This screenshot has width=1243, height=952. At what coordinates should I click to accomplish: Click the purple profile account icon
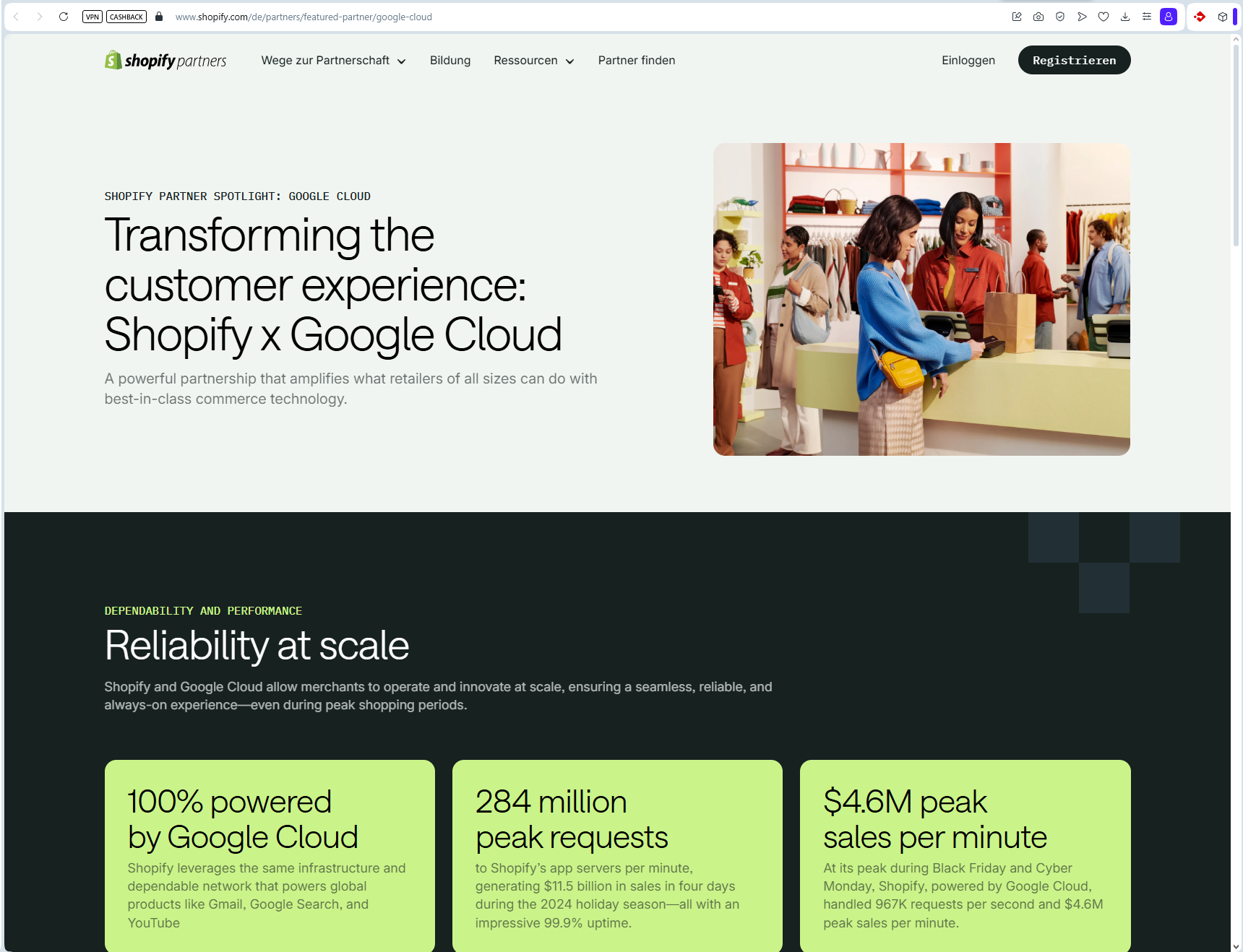1169,17
